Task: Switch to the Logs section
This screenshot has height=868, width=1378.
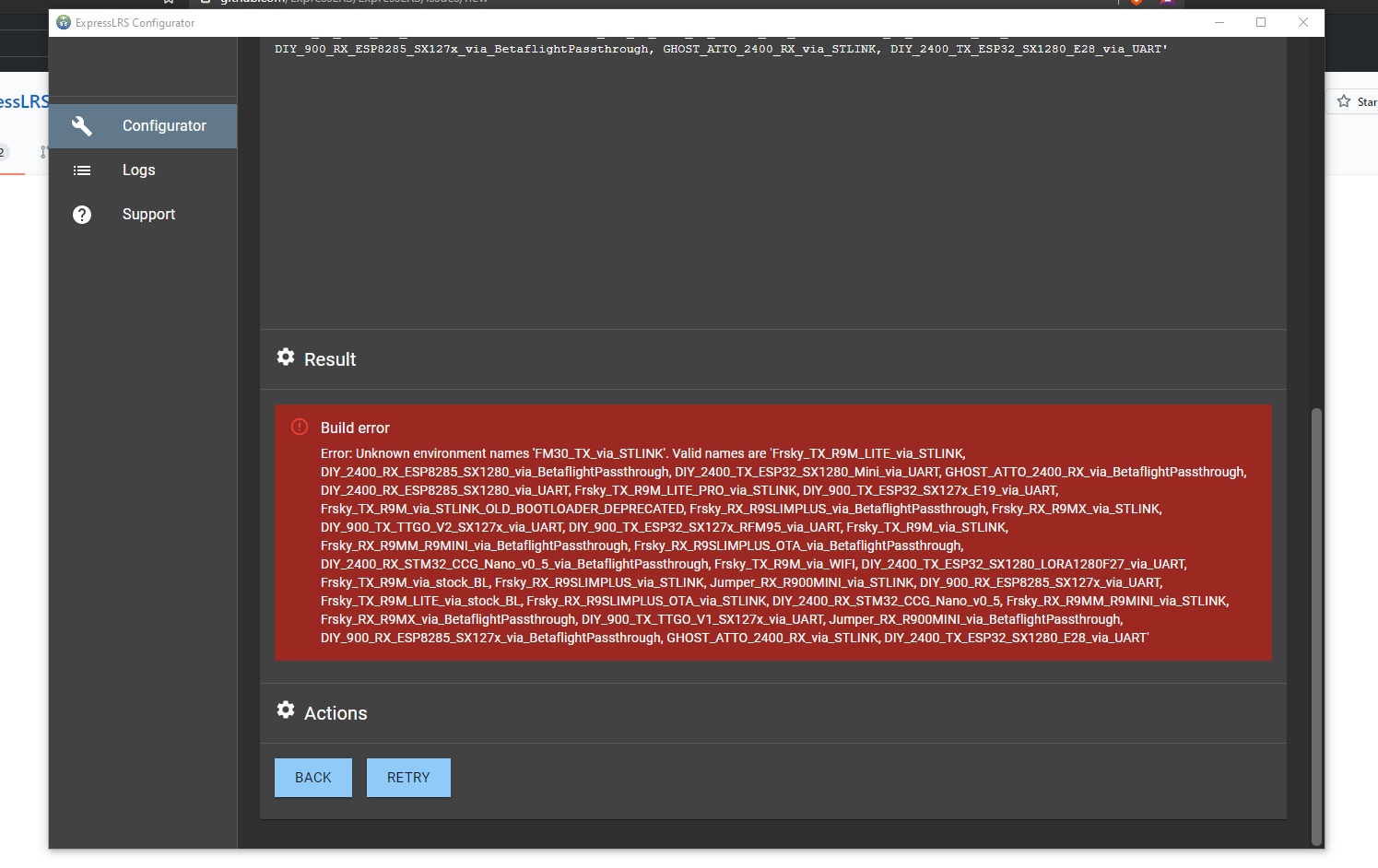Action: 138,170
